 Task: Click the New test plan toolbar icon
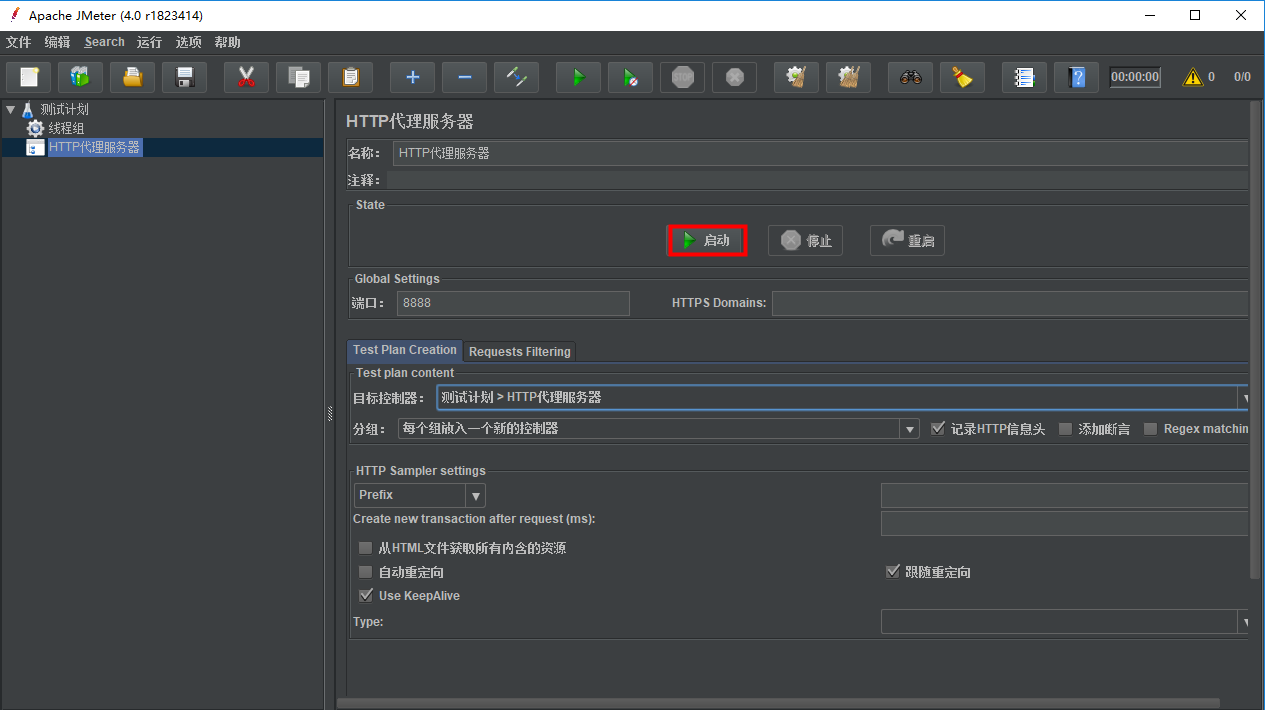pyautogui.click(x=29, y=77)
